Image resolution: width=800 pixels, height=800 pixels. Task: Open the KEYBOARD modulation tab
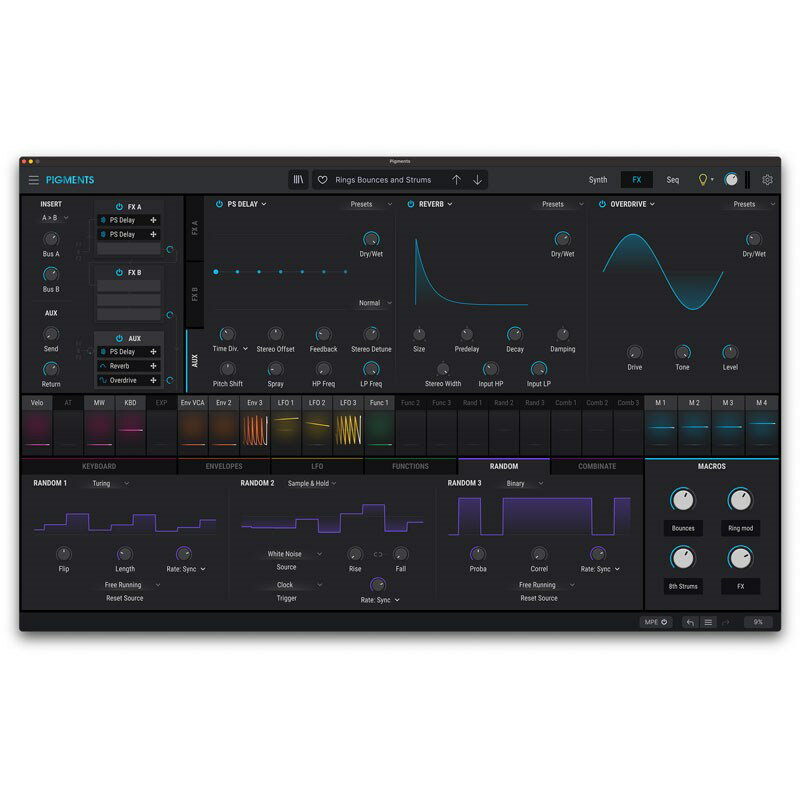click(x=99, y=466)
